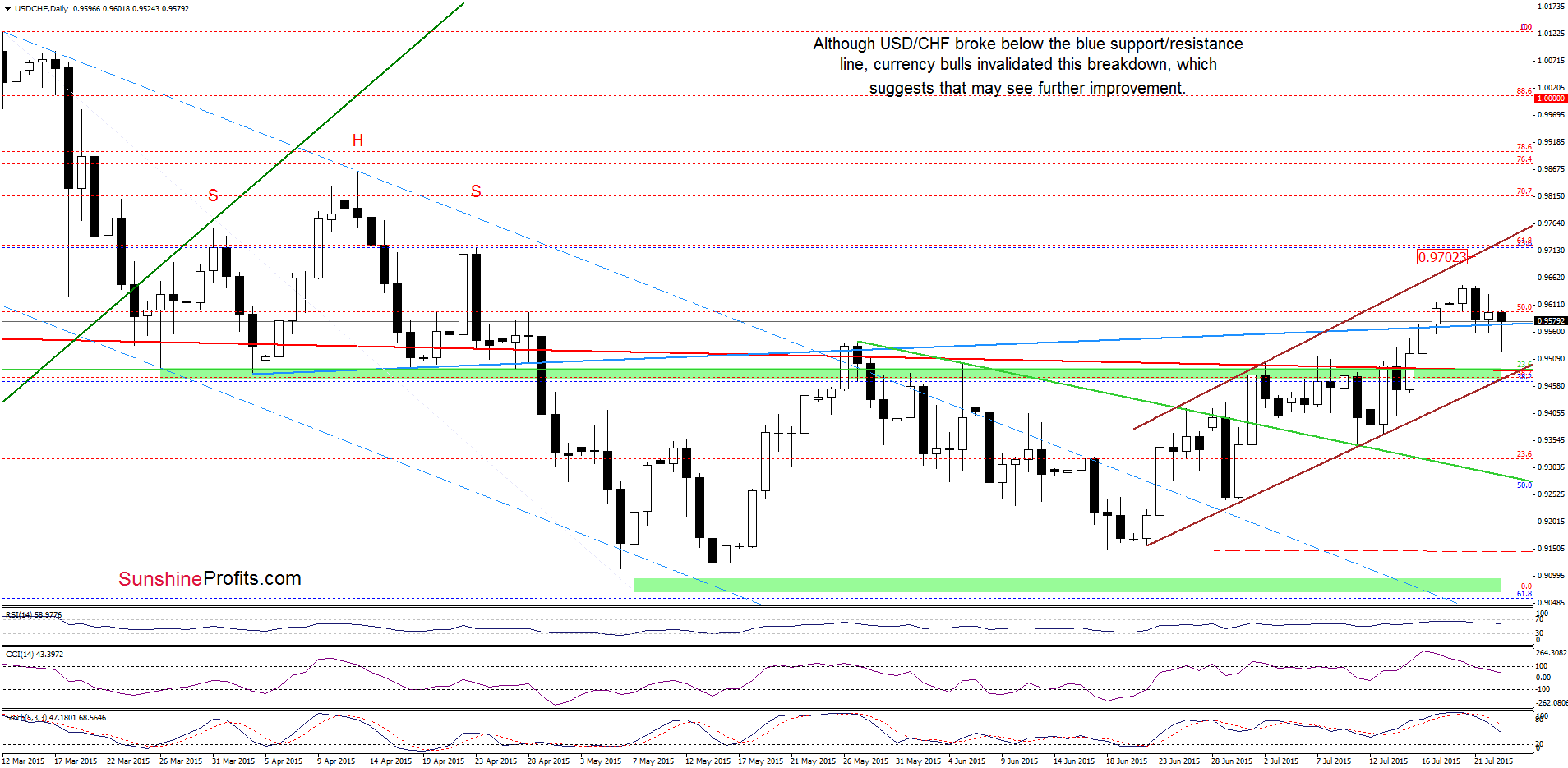This screenshot has width=1568, height=768.
Task: Click the 7 May 2015 date label
Action: pos(653,761)
